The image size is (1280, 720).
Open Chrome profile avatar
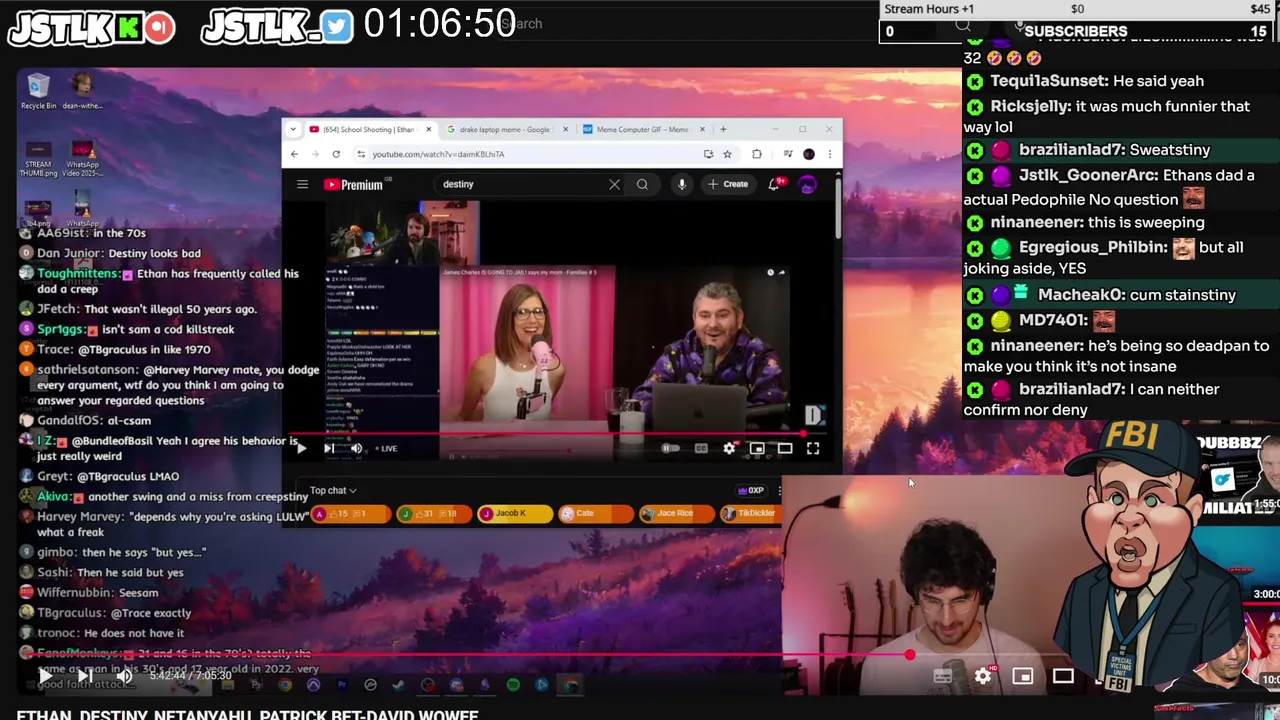pos(809,154)
